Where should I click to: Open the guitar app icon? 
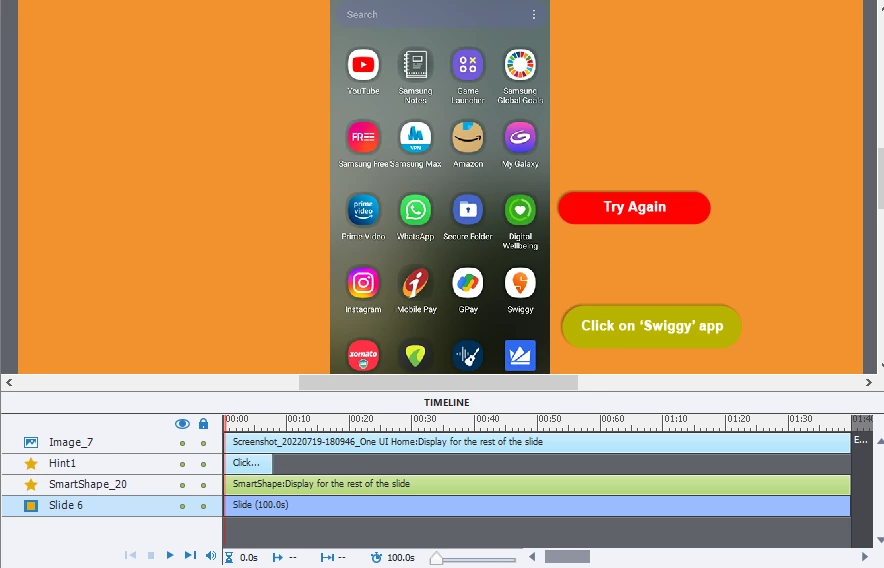pyautogui.click(x=468, y=355)
